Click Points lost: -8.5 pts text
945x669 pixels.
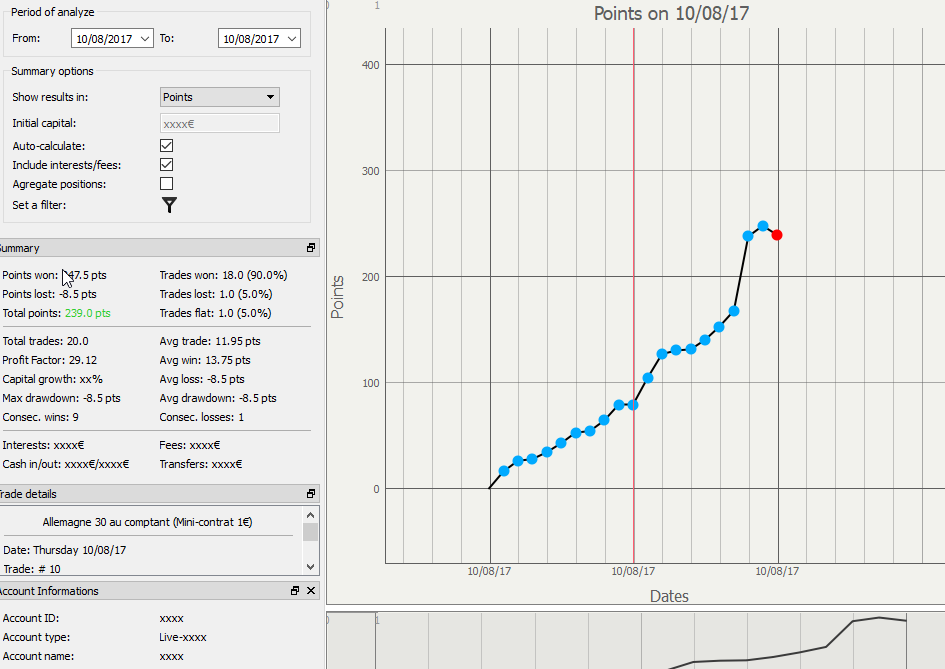tap(49, 294)
